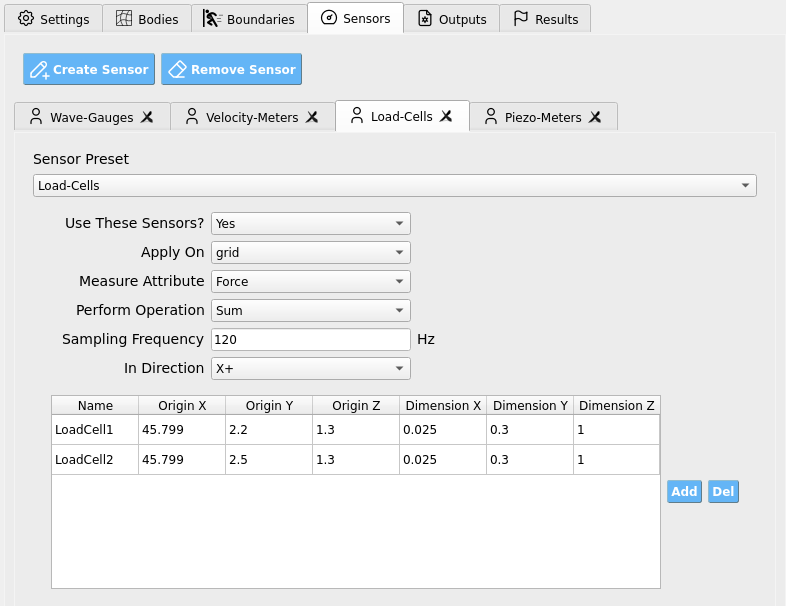
Task: Click the Origin Z column header
Action: (356, 406)
